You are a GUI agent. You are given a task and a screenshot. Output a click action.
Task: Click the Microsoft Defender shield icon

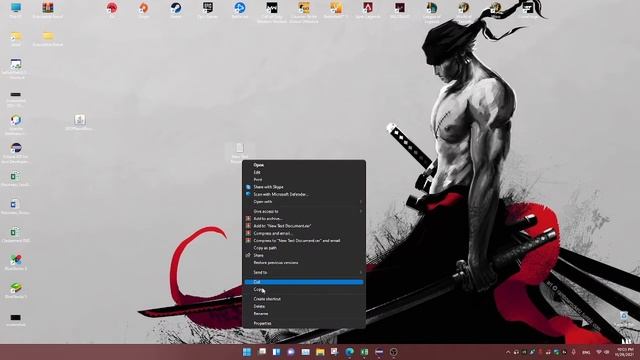tap(248, 194)
